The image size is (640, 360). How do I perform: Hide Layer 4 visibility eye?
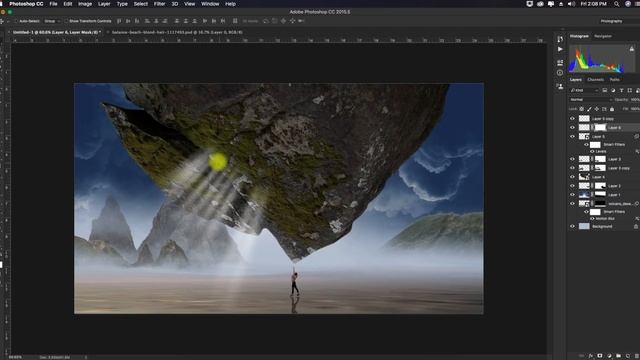pos(572,177)
